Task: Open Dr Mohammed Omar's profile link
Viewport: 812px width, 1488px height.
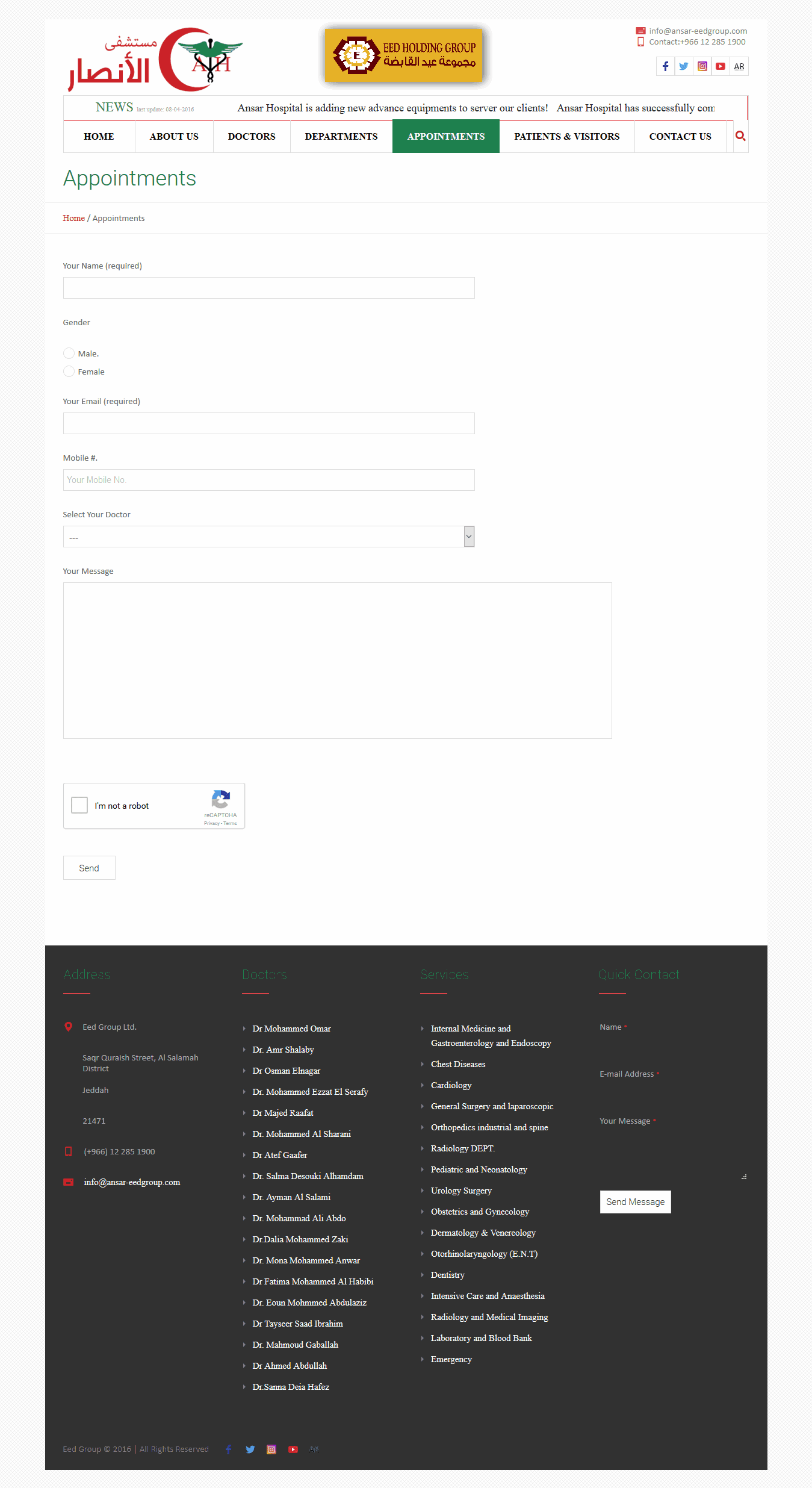Action: click(x=291, y=1029)
